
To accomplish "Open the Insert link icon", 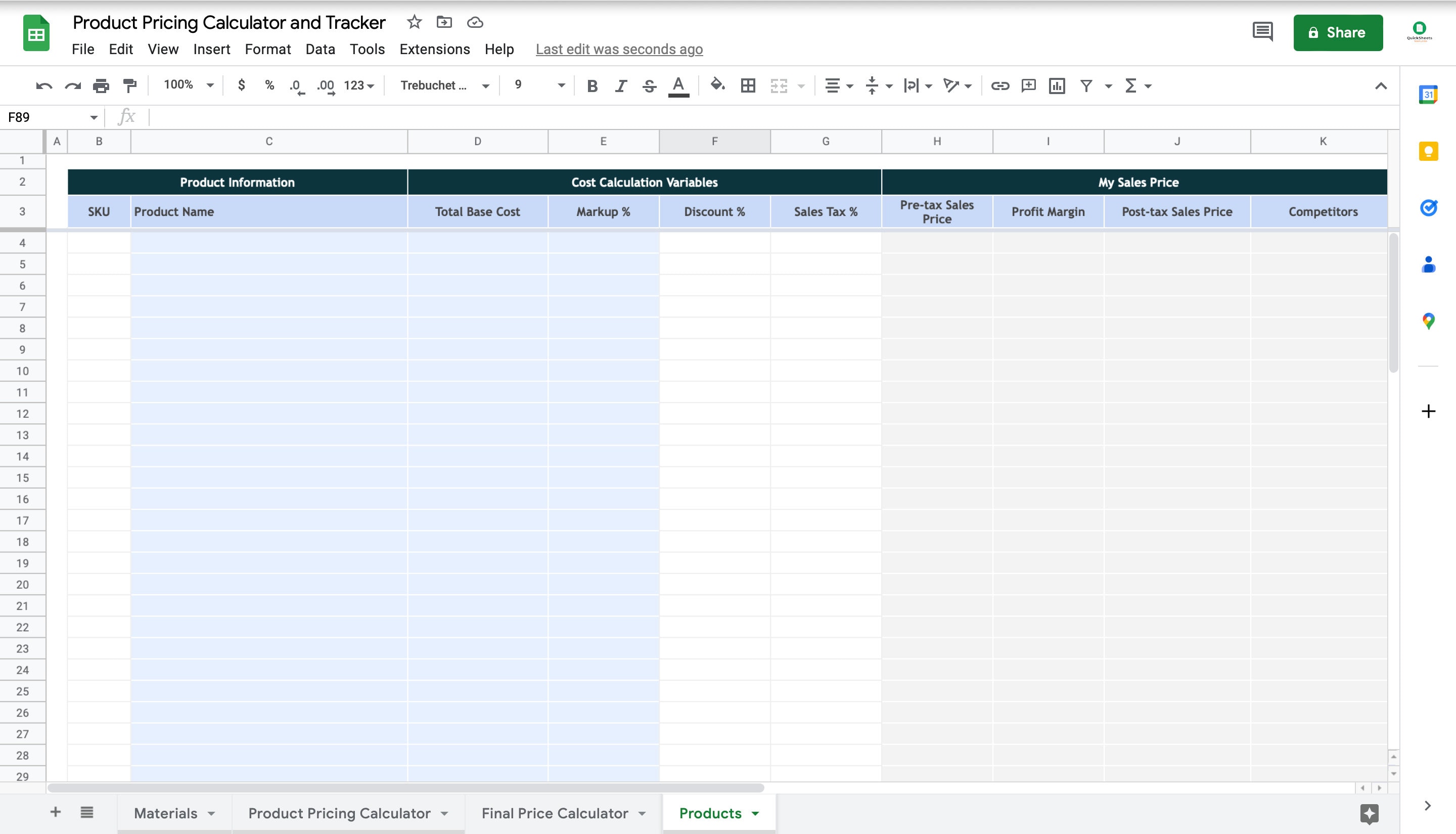I will 999,85.
